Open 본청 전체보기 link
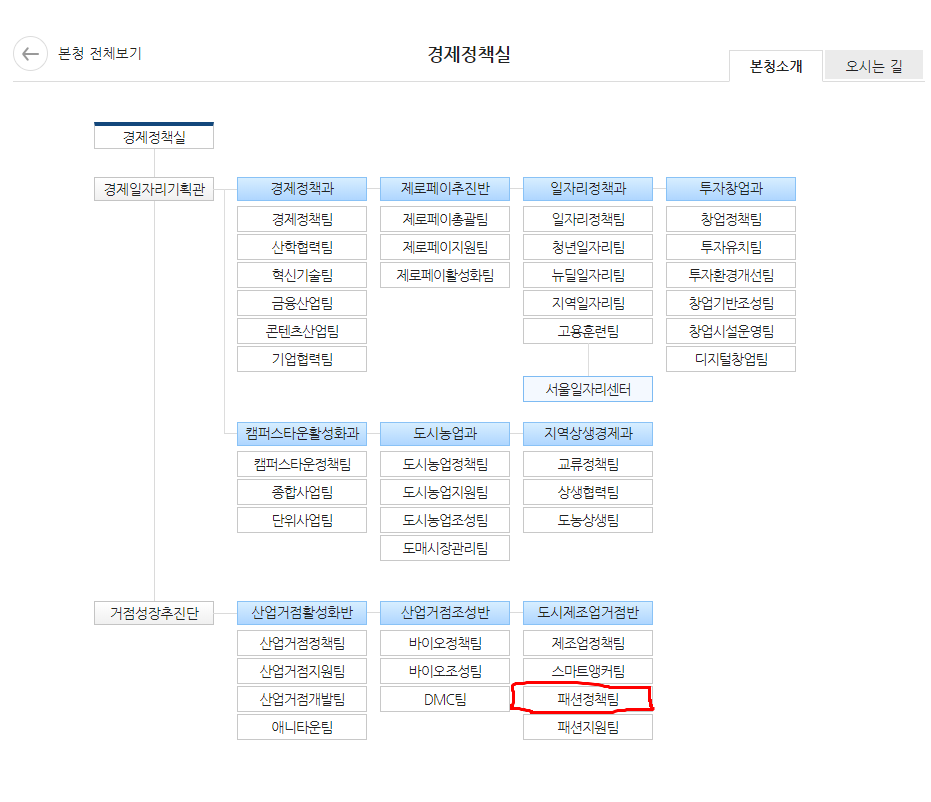 point(100,53)
